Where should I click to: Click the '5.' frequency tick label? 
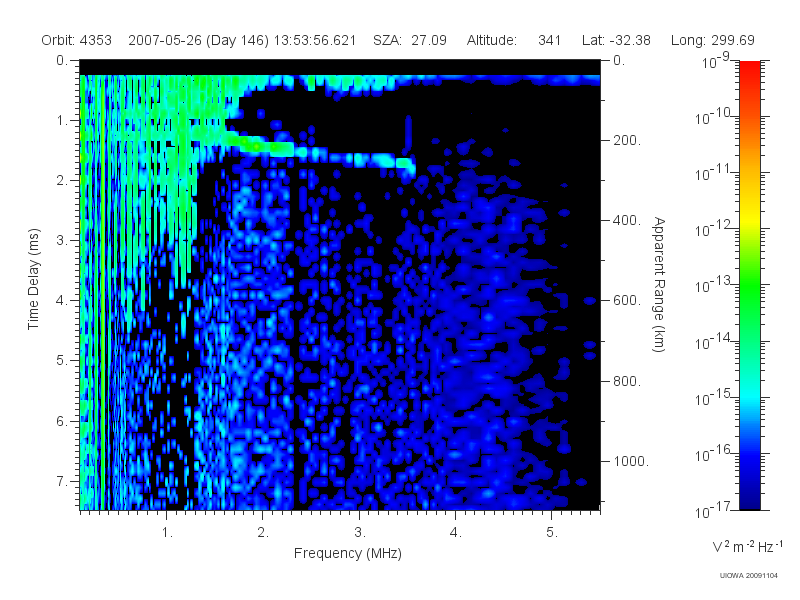point(552,533)
